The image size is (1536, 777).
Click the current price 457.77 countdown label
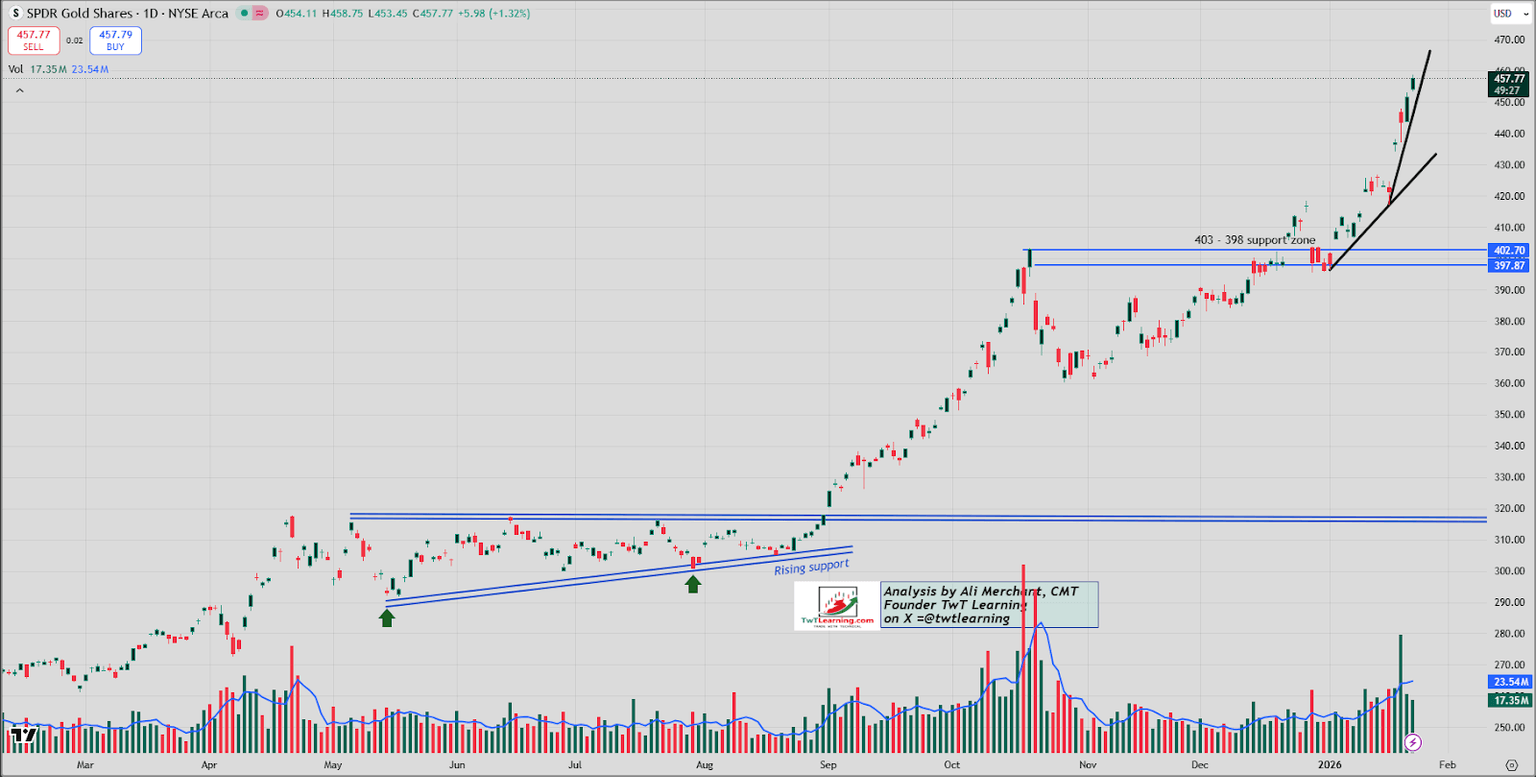1508,83
